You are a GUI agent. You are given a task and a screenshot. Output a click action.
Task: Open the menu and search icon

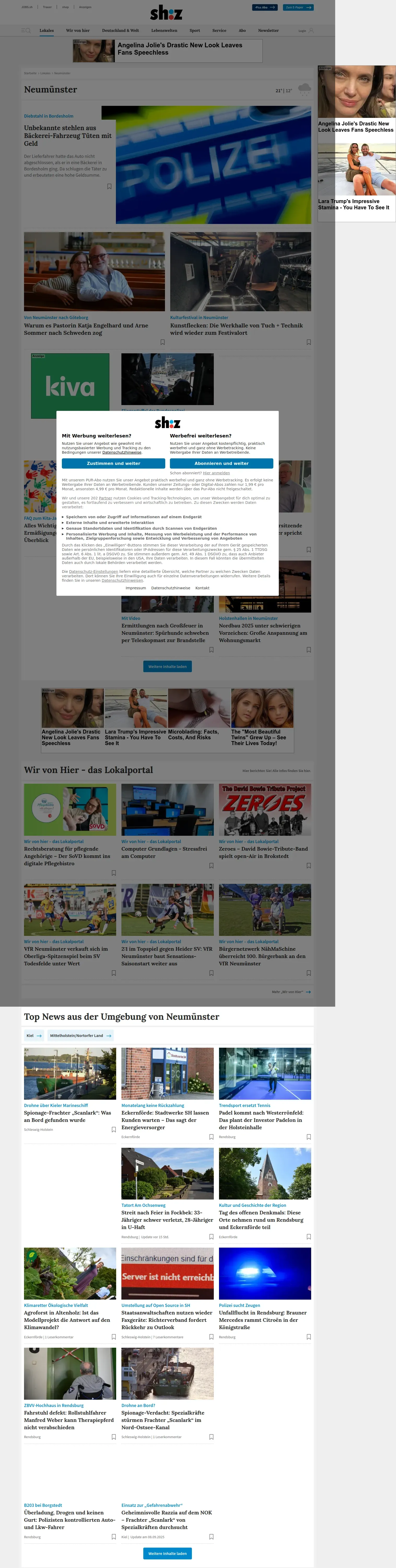tap(26, 30)
